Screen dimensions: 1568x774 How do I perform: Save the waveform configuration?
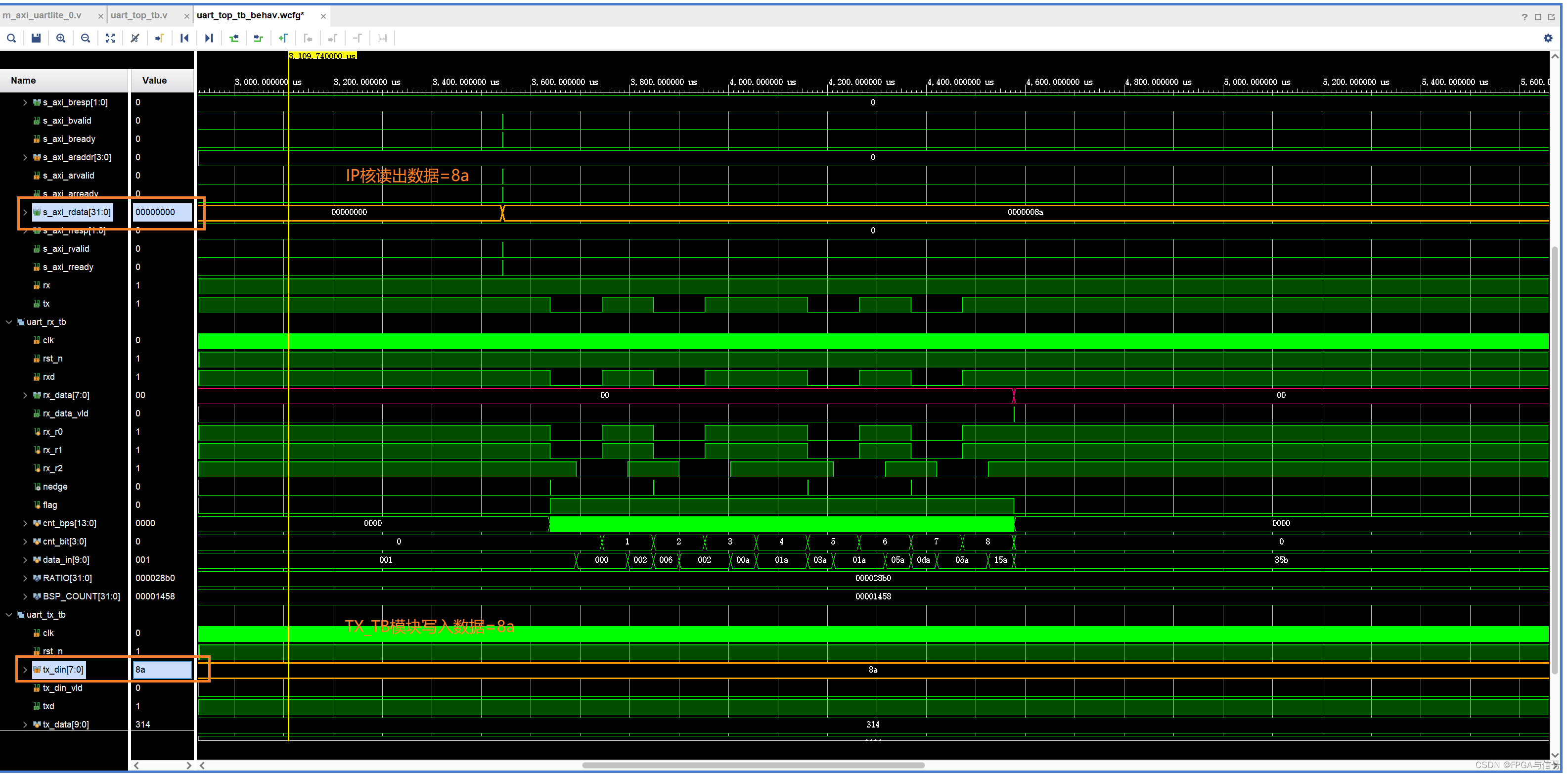(x=37, y=39)
